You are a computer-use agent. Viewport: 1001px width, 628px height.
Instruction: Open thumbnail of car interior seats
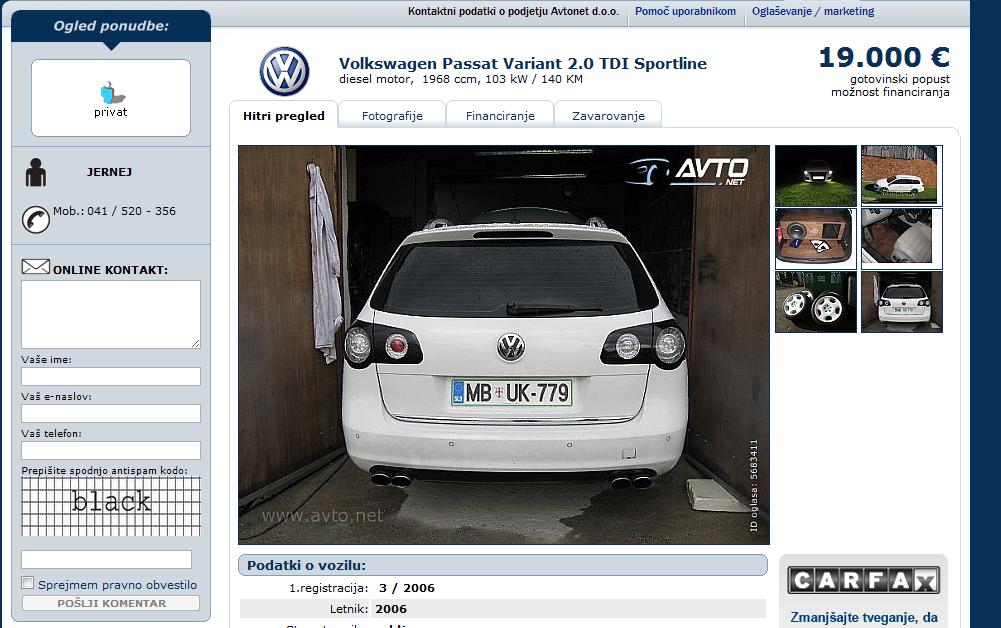tap(901, 239)
